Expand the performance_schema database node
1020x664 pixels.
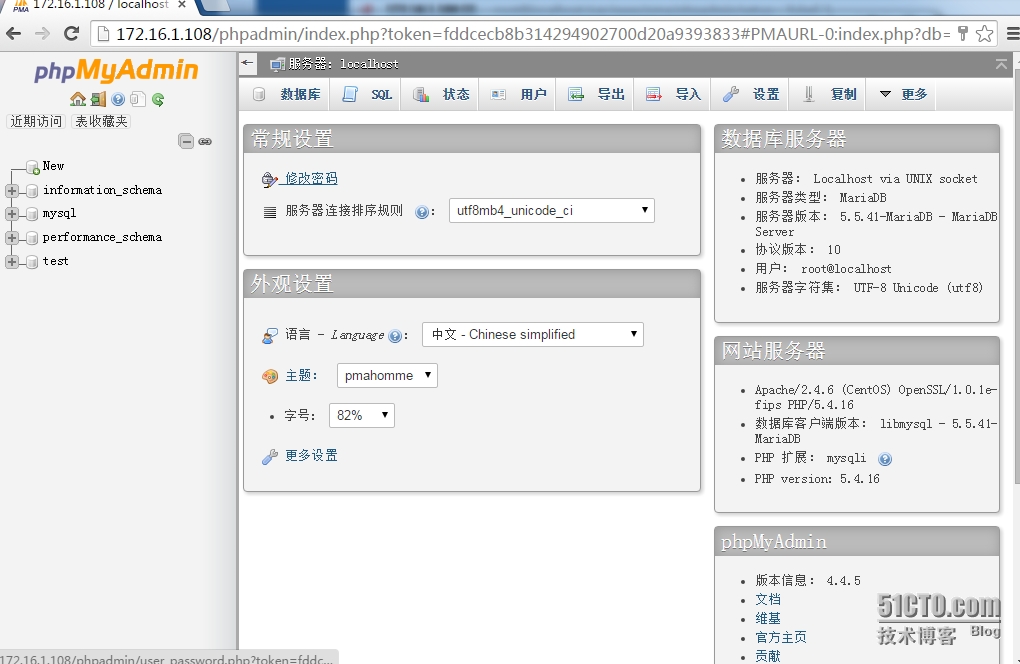pyautogui.click(x=12, y=238)
